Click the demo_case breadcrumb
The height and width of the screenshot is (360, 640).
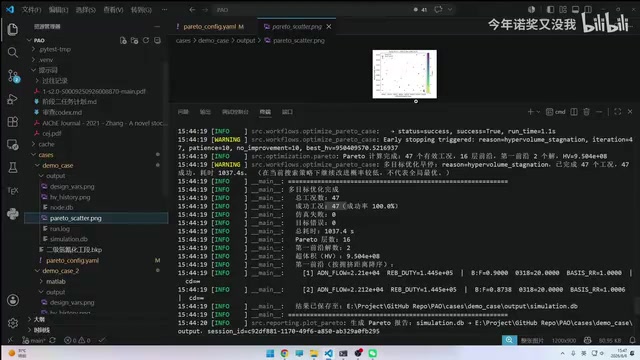pyautogui.click(x=213, y=40)
